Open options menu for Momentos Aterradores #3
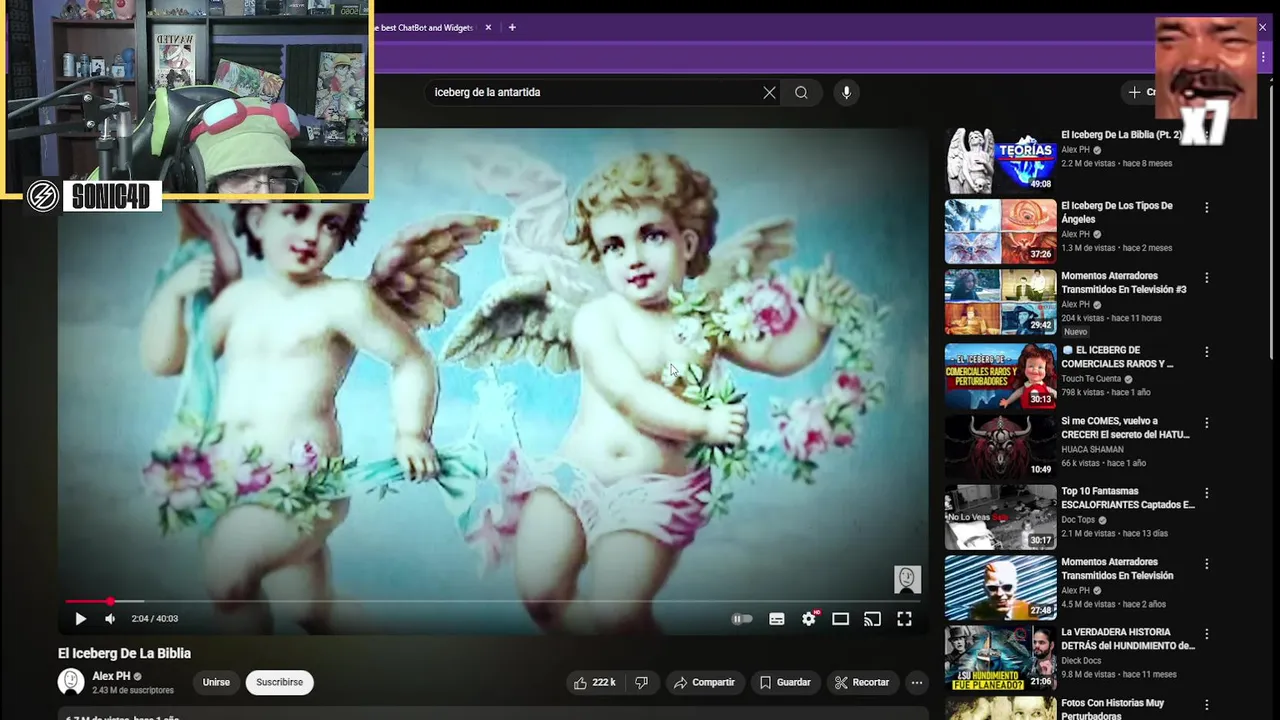 point(1206,278)
